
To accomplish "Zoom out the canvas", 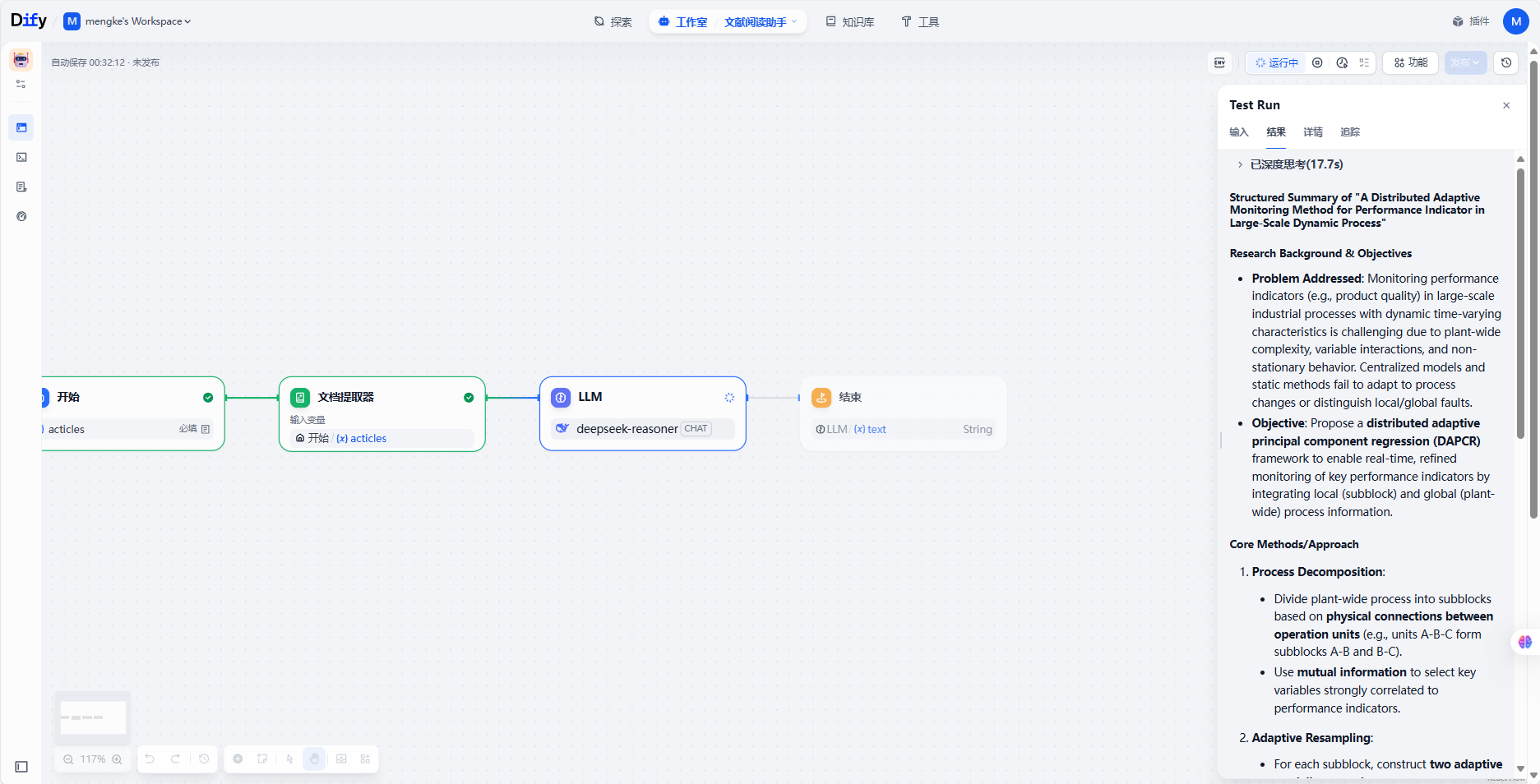I will (69, 759).
